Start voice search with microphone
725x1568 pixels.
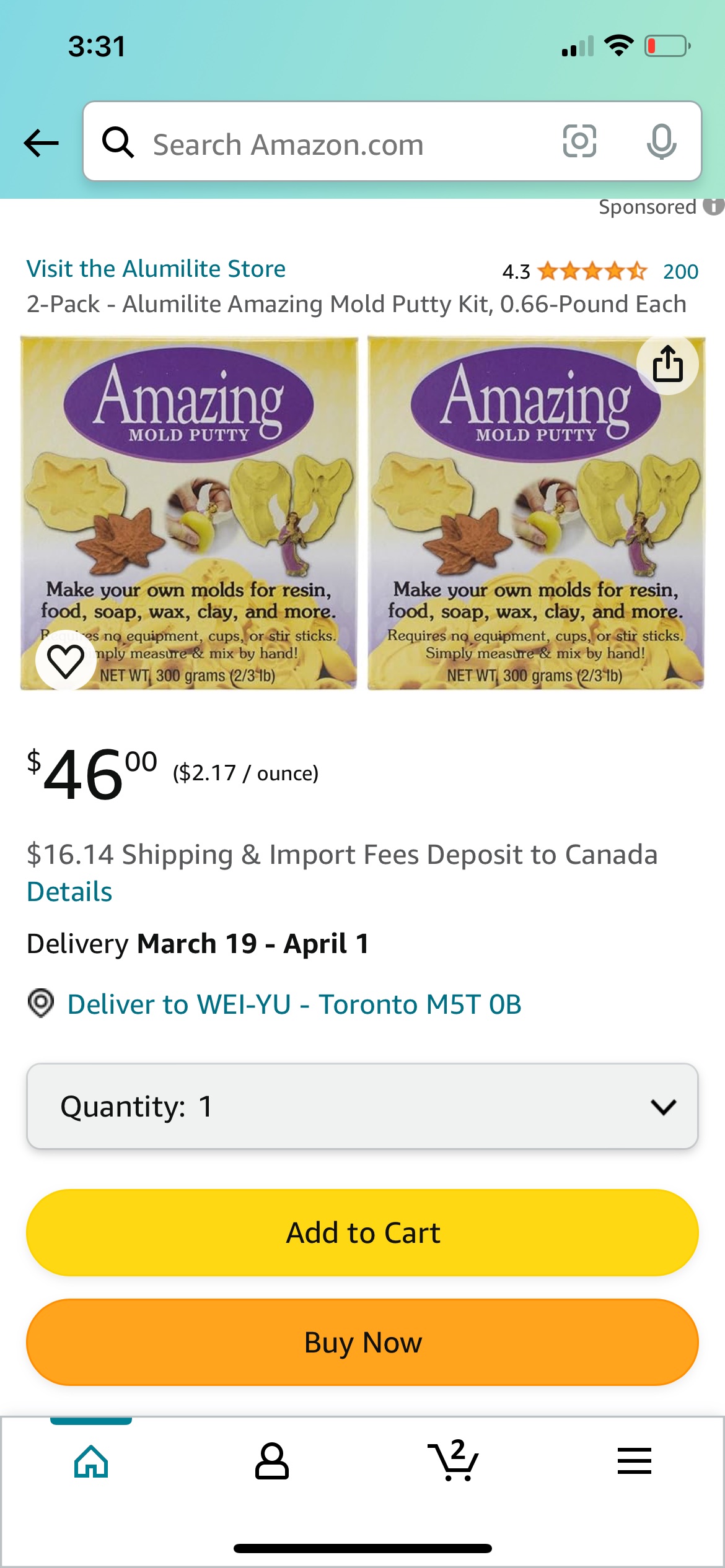(x=661, y=142)
